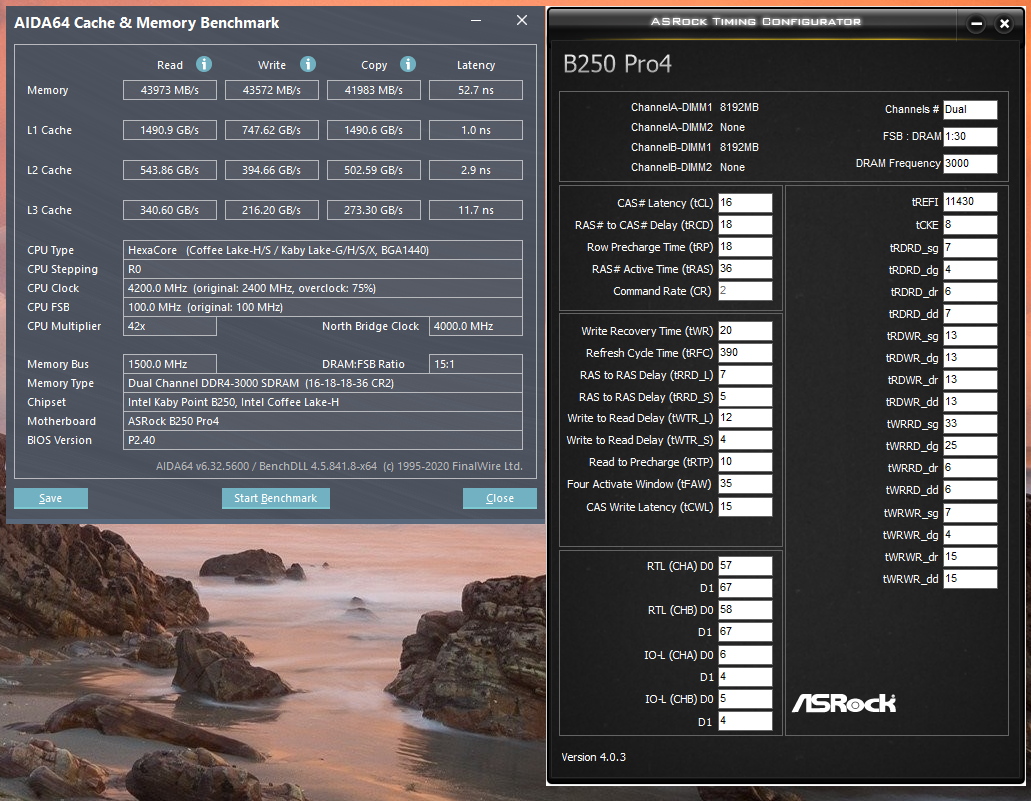The image size is (1031, 801).
Task: Select the L3 Cache Copy 273.30 GB/s cell
Action: [373, 210]
